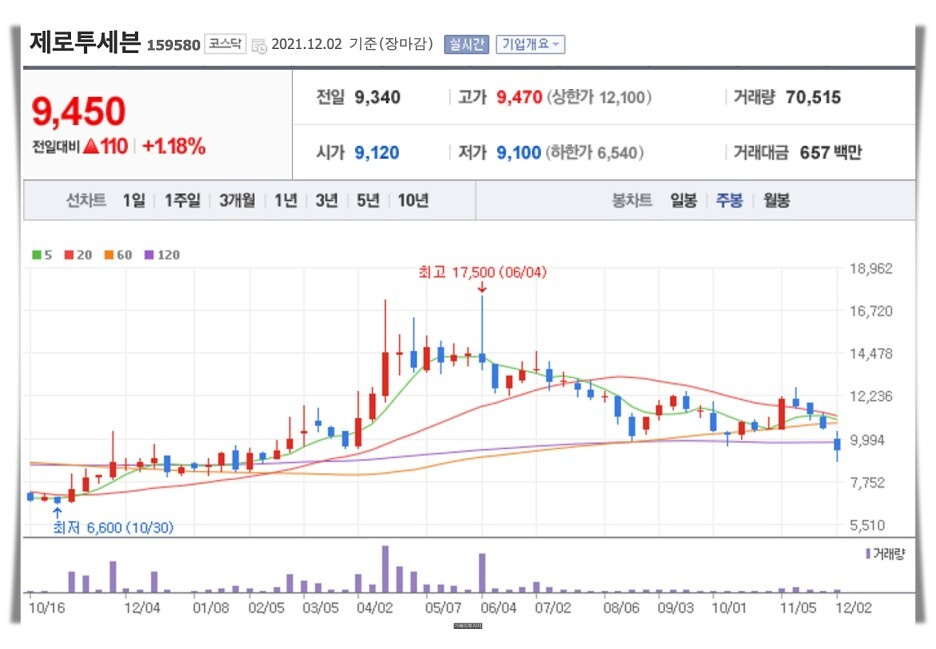Click the 최고 17,500 (06/04) marker label
Viewport: 936px width, 649px height.
click(x=482, y=272)
